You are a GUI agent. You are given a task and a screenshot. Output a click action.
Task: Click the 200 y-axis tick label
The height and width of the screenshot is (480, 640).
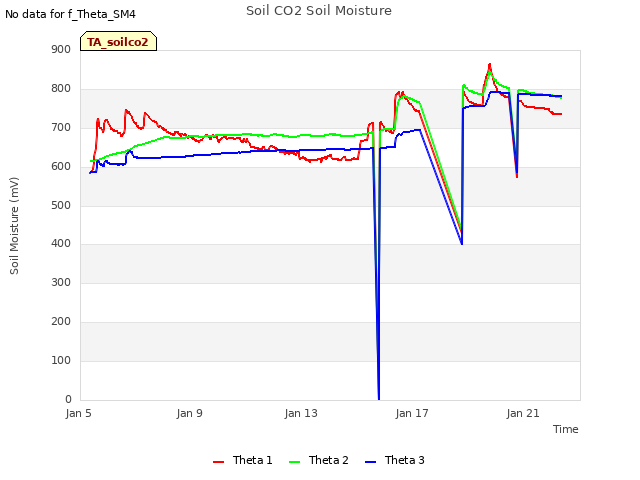(x=61, y=322)
